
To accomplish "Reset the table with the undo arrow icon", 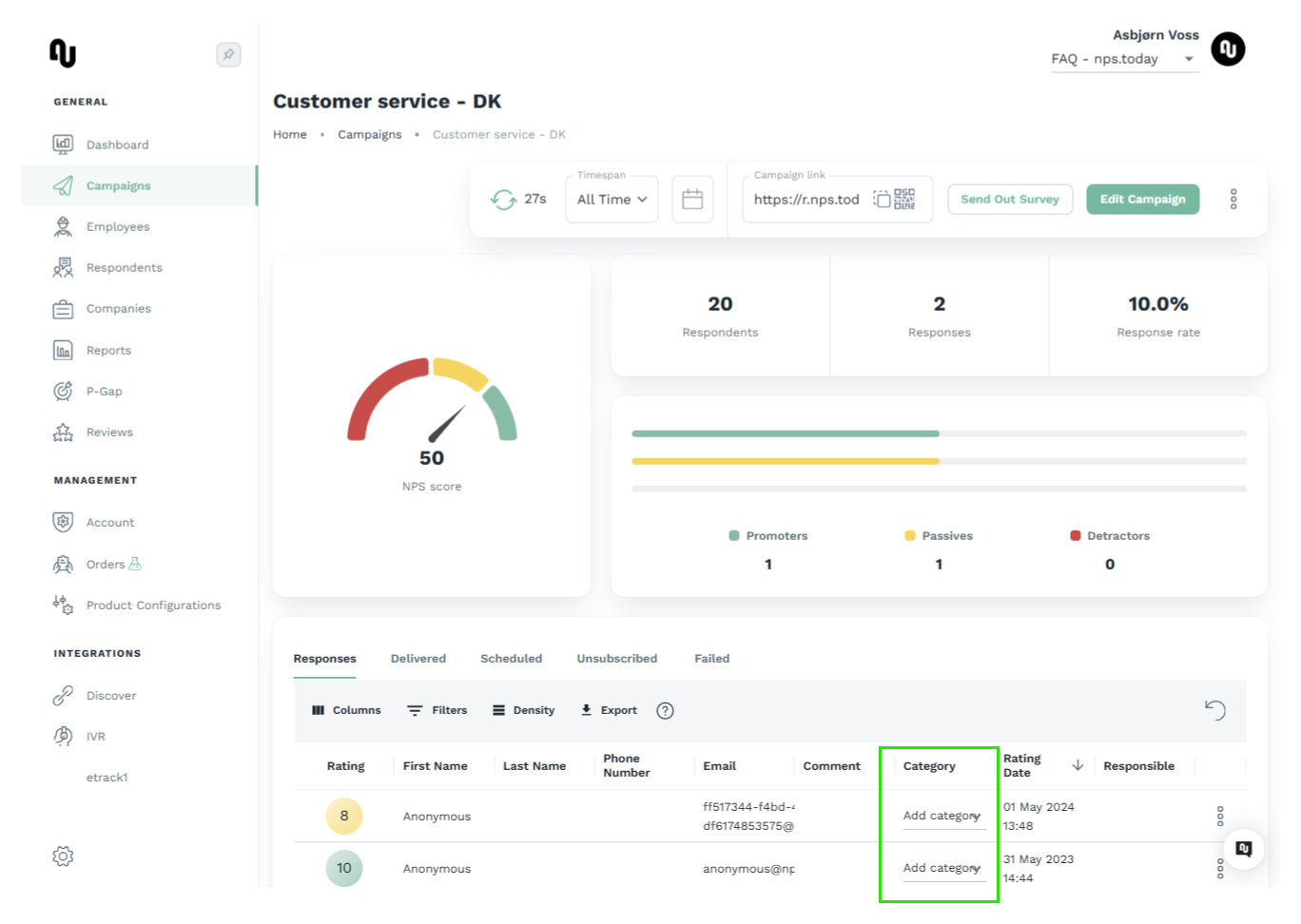I will 1214,710.
